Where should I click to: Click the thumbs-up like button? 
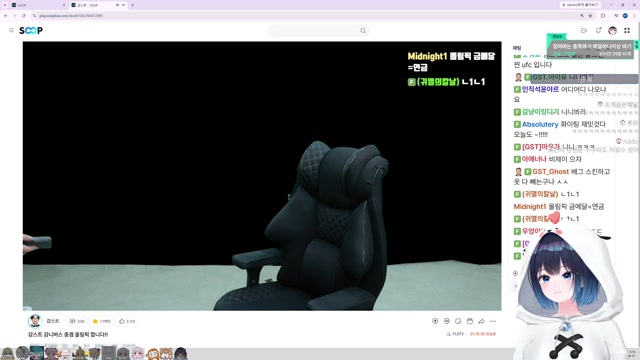127,321
